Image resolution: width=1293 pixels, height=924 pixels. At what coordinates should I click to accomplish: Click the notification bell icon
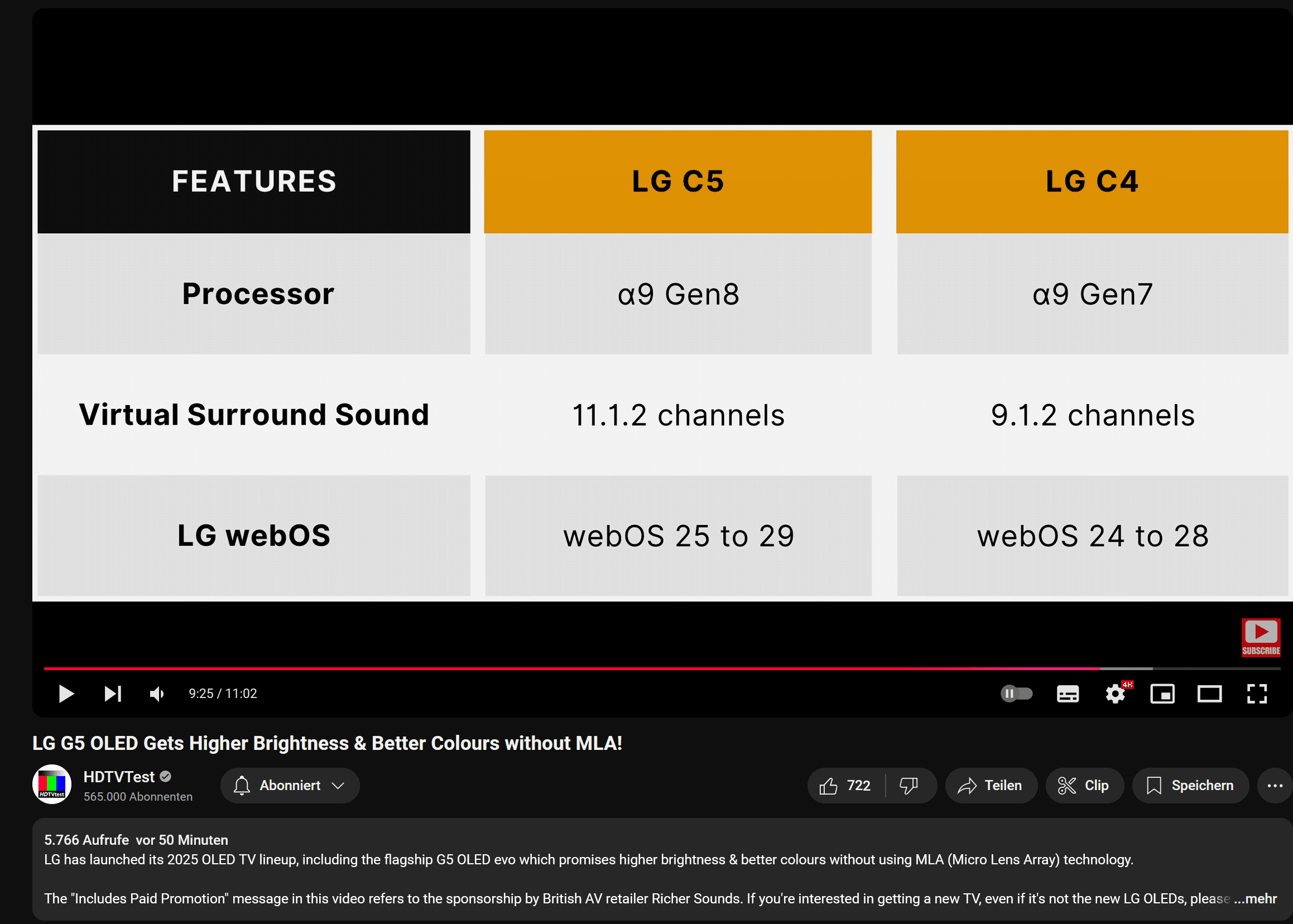point(242,785)
